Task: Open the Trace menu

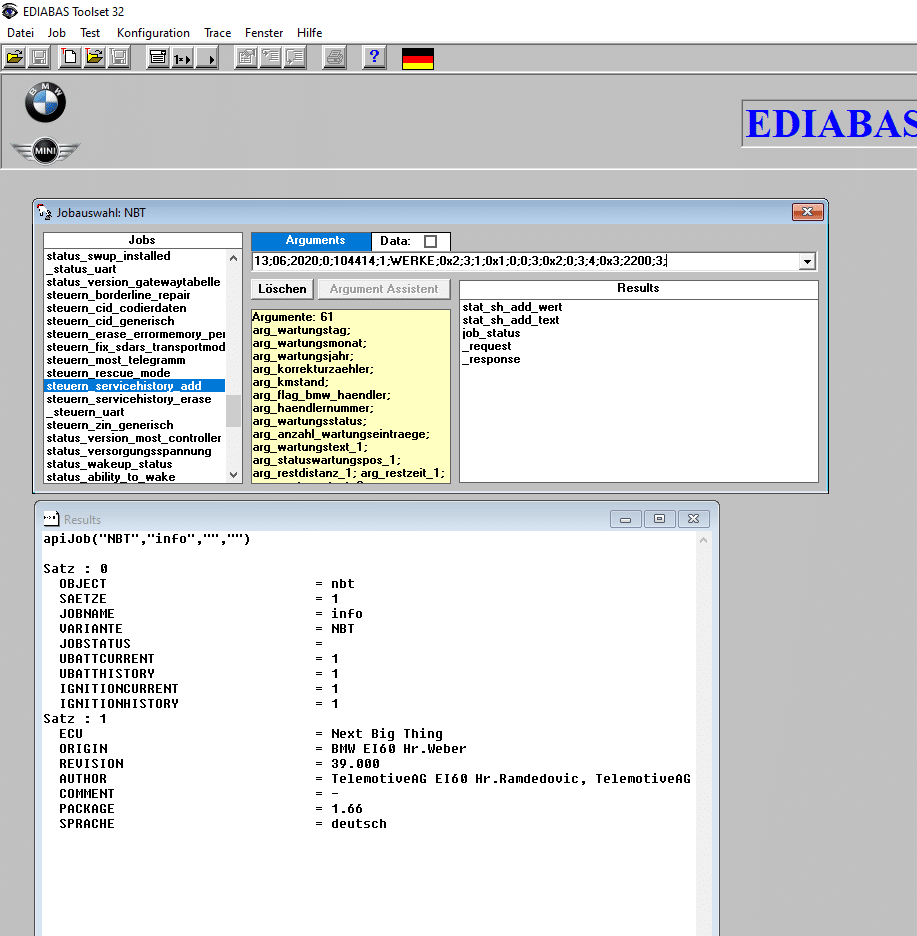Action: tap(217, 33)
